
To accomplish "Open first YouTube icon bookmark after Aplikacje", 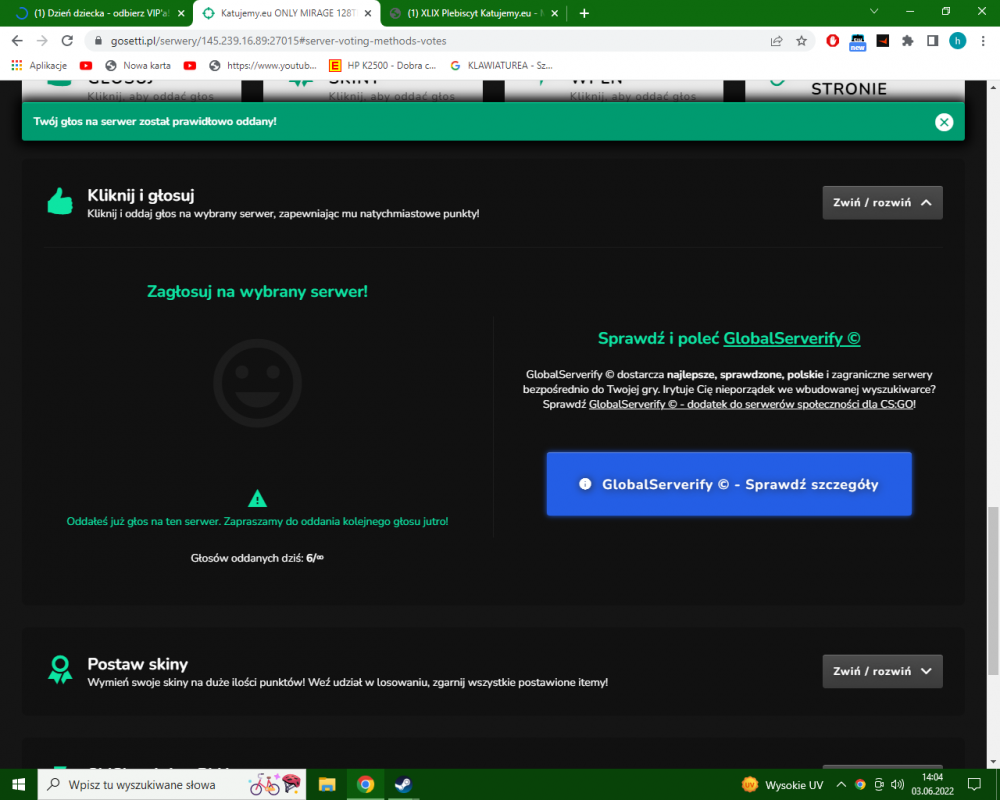I will pos(85,66).
